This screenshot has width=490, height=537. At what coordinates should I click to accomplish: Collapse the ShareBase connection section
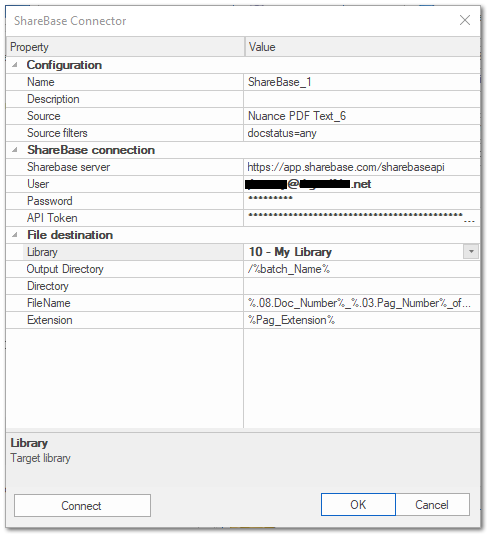coord(14,150)
